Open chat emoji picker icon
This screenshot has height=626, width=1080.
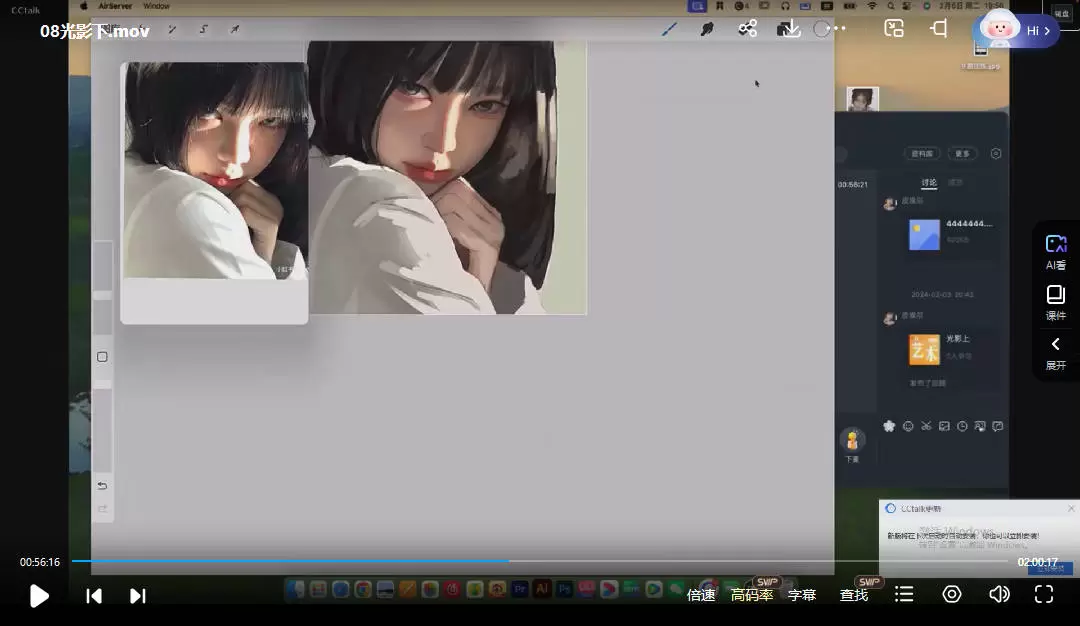(908, 426)
